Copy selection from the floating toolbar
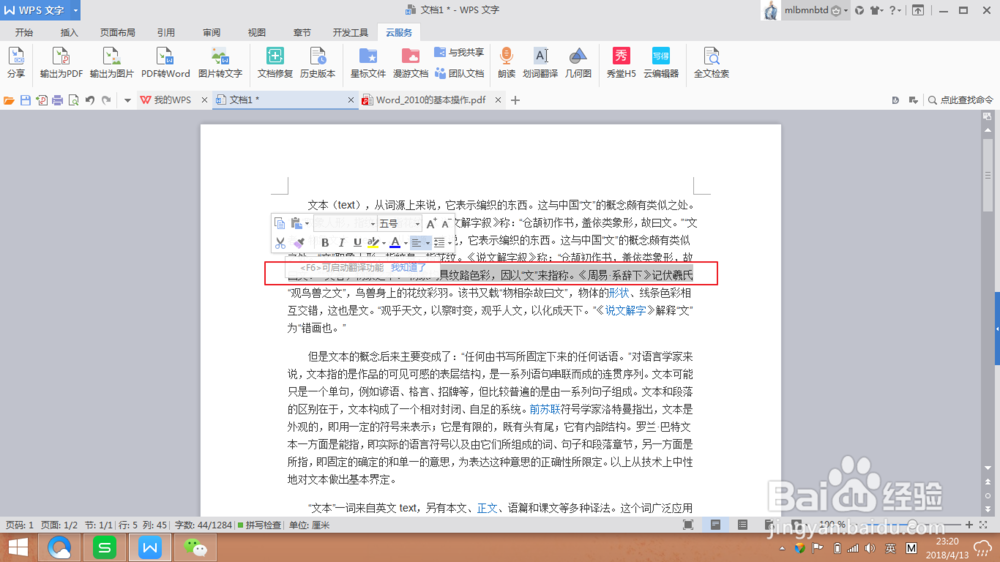This screenshot has height=562, width=1000. point(279,223)
